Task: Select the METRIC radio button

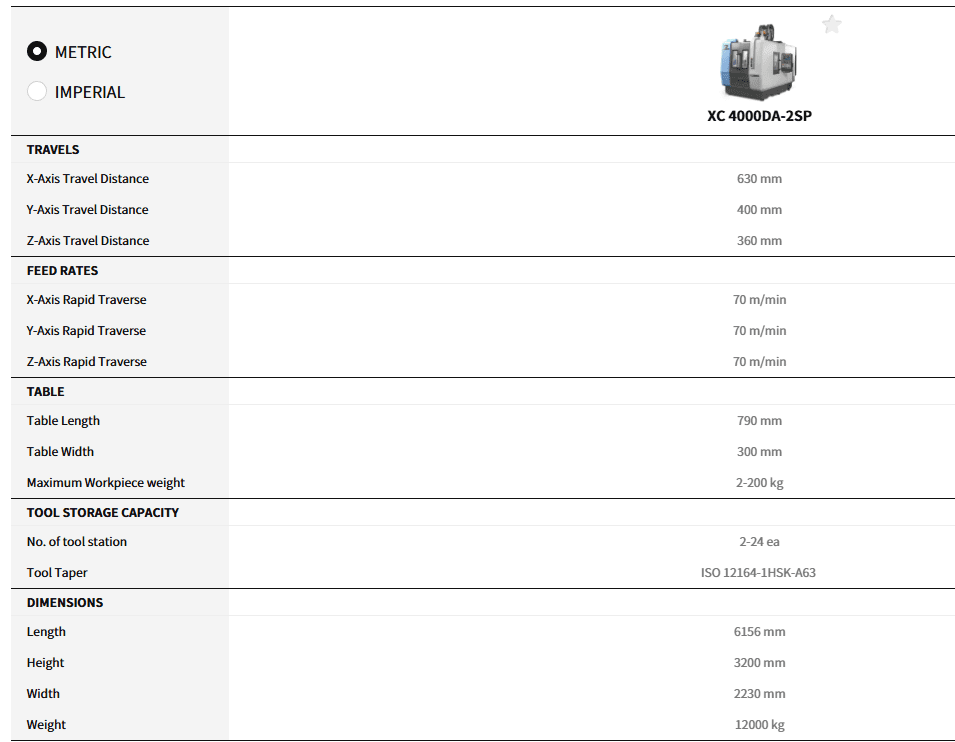Action: point(37,52)
